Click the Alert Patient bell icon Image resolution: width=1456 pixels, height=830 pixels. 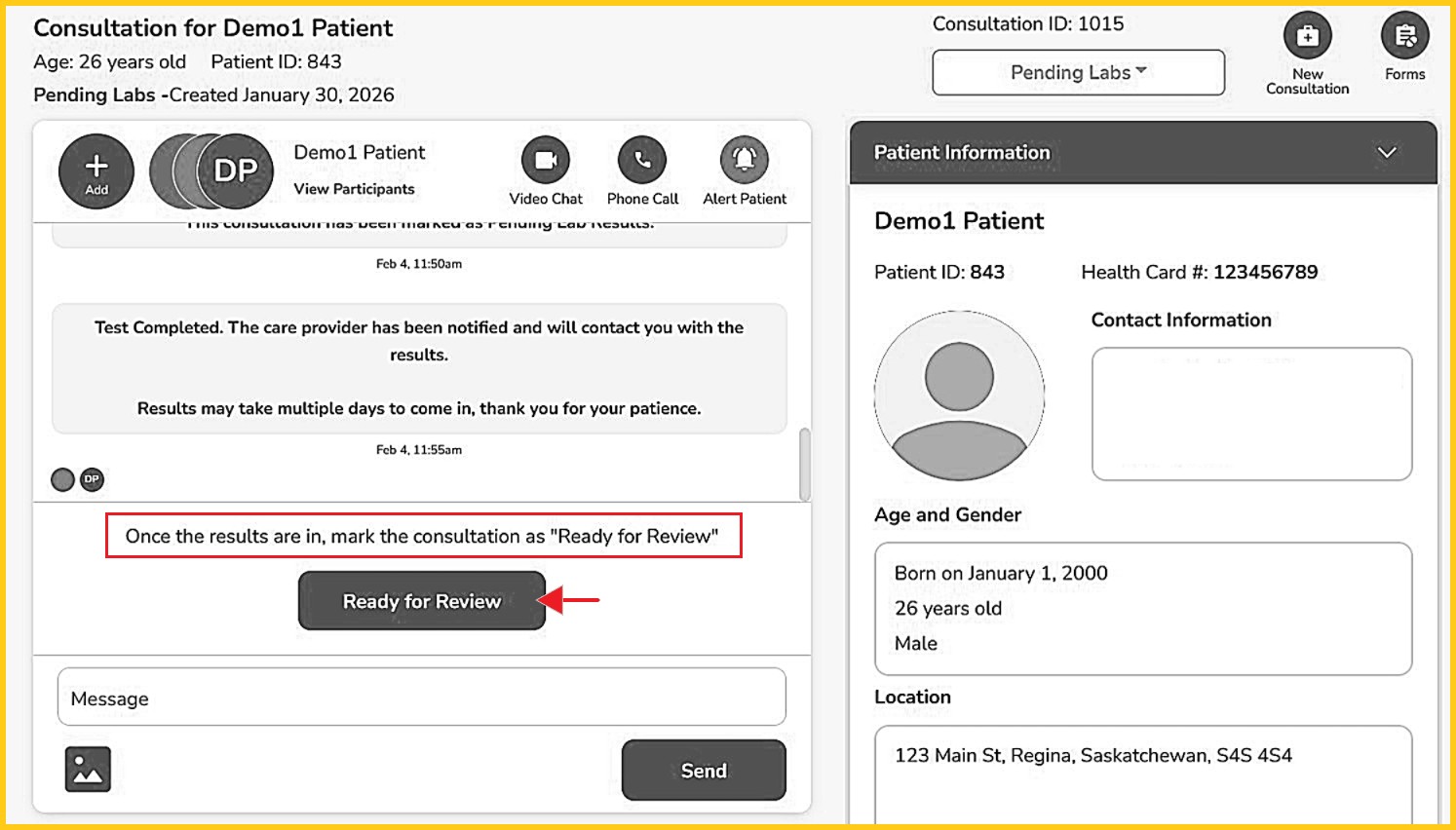[745, 160]
